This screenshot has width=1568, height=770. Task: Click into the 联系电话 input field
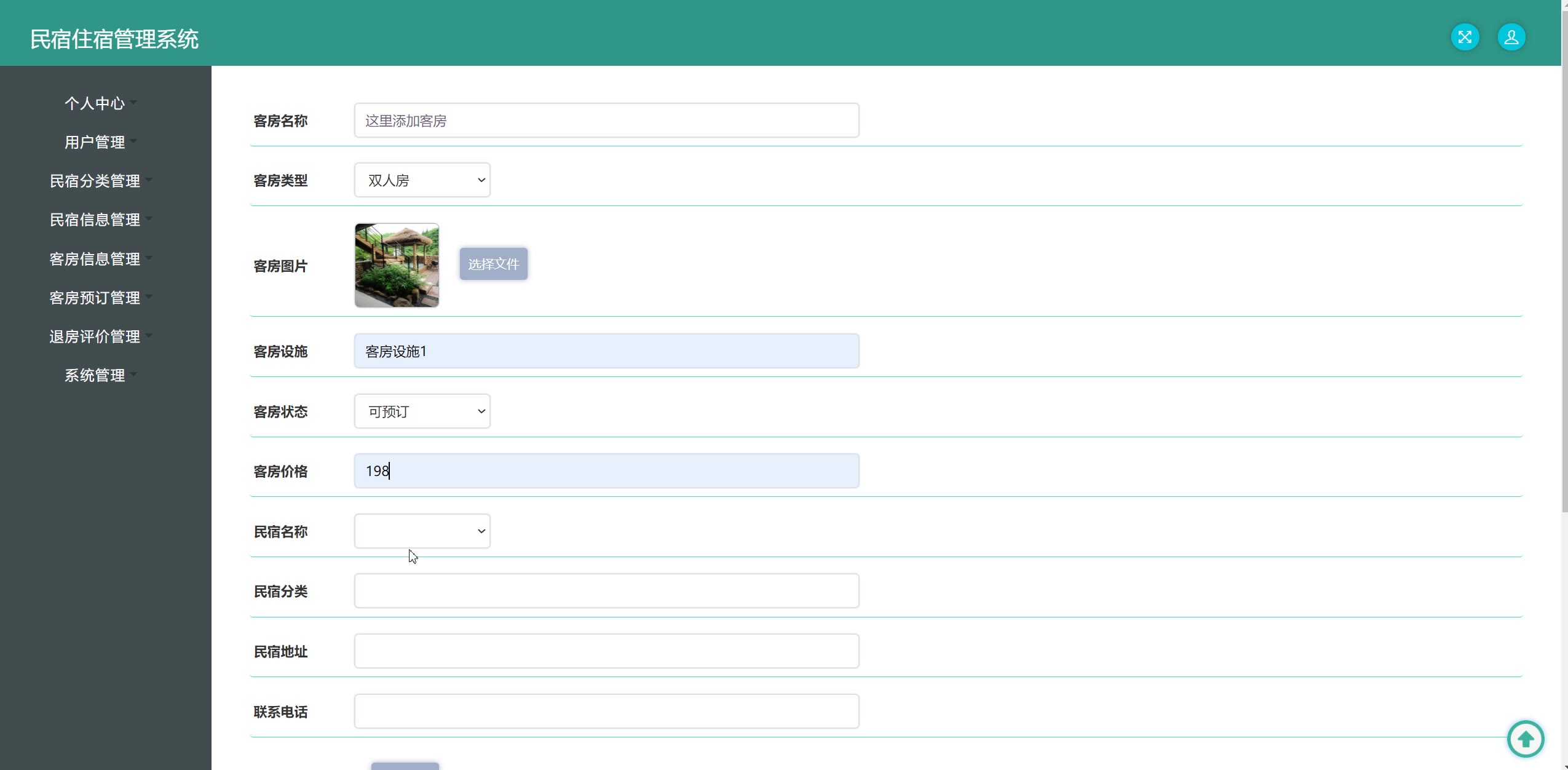pos(606,712)
